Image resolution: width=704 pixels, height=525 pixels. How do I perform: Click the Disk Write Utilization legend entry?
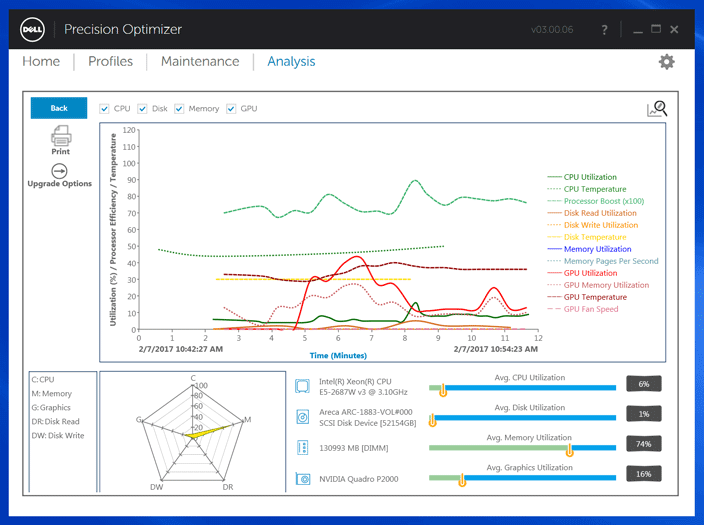click(x=593, y=225)
